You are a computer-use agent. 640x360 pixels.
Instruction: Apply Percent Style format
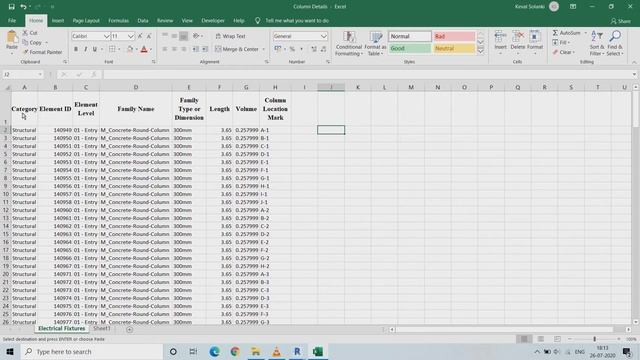coord(292,49)
